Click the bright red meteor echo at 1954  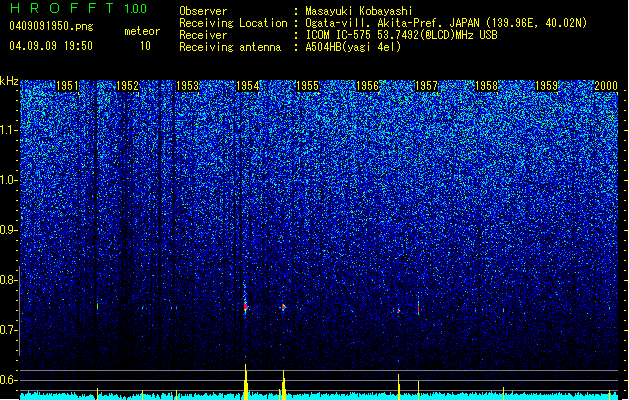click(246, 307)
